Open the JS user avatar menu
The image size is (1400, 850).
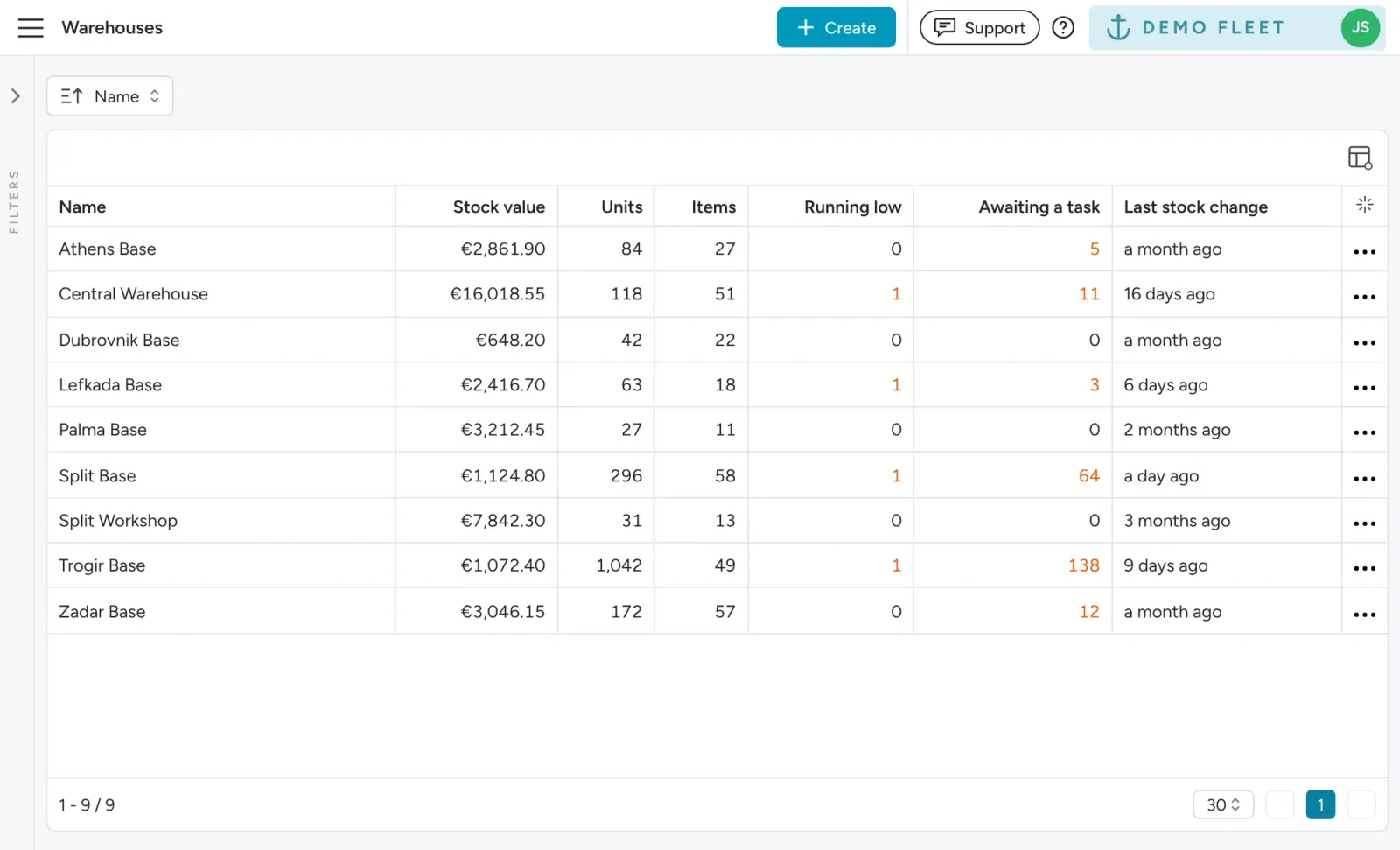pyautogui.click(x=1360, y=27)
